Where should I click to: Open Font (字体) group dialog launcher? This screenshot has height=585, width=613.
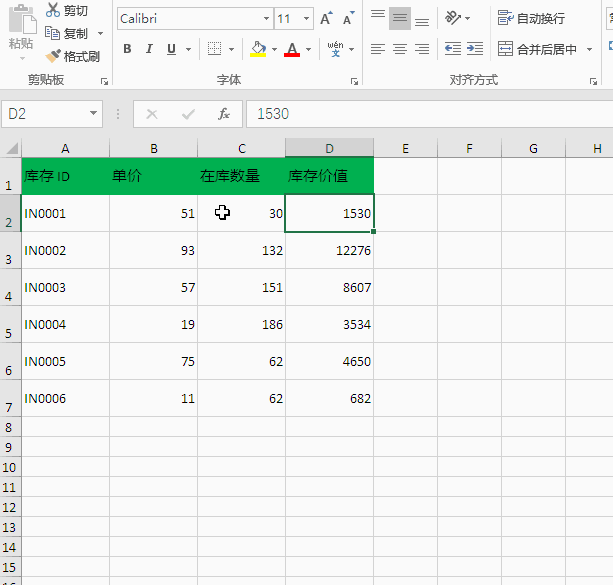click(354, 81)
